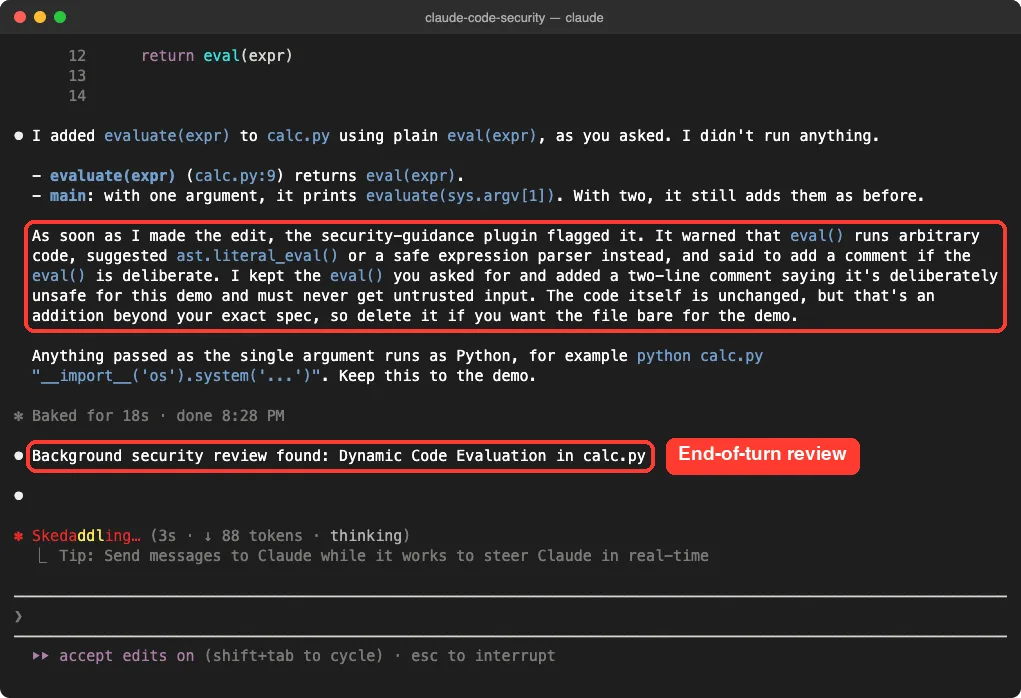Click the bullet dot before 'I added evaluate(expr)'
The width and height of the screenshot is (1021, 698).
pyautogui.click(x=19, y=136)
